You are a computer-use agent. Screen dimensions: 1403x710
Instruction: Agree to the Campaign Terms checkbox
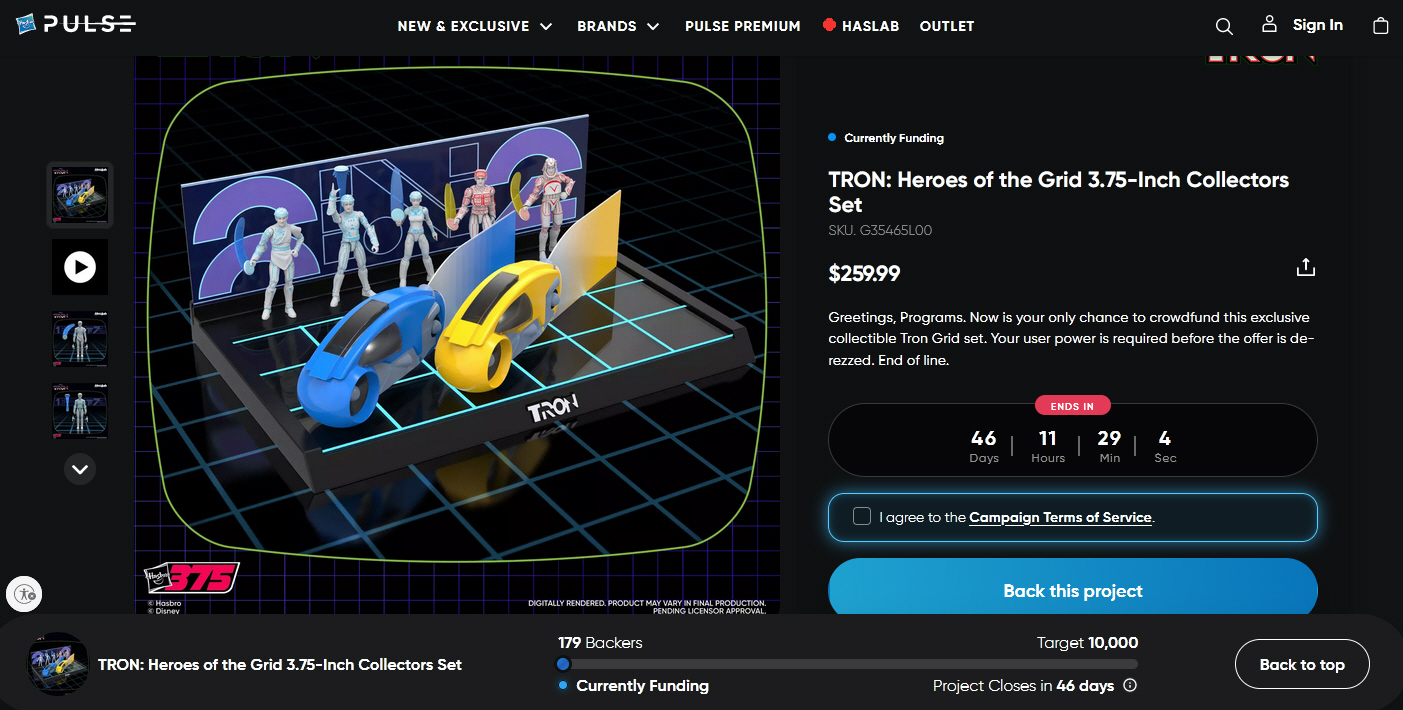862,517
